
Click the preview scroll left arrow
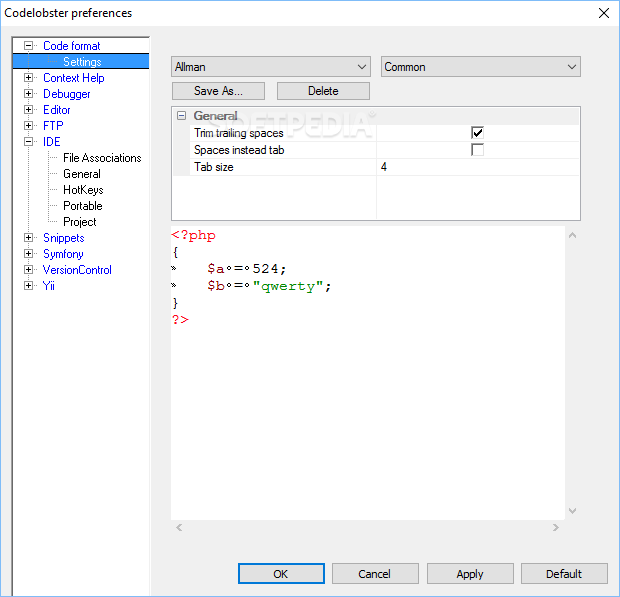tap(179, 527)
